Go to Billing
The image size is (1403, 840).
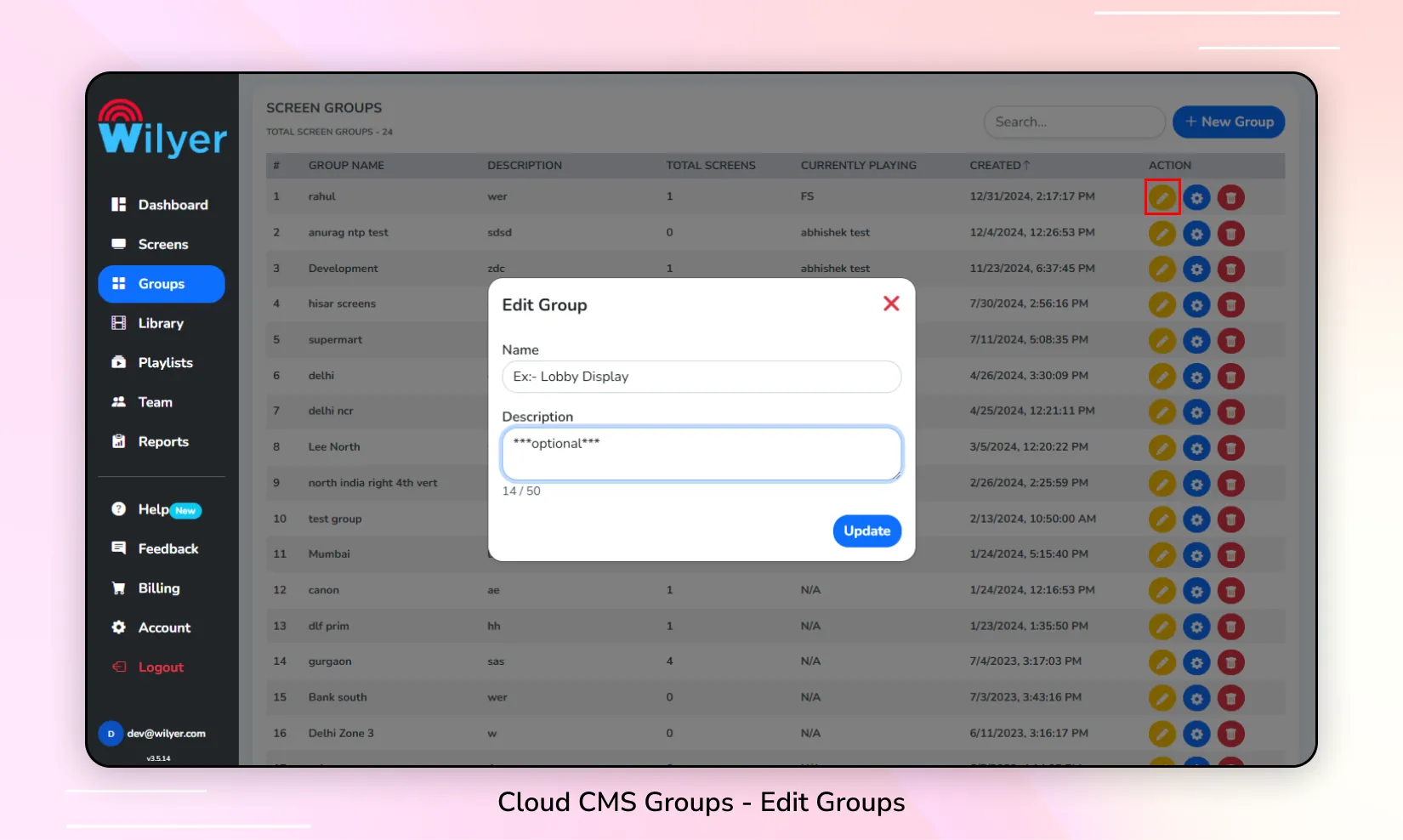pyautogui.click(x=162, y=588)
